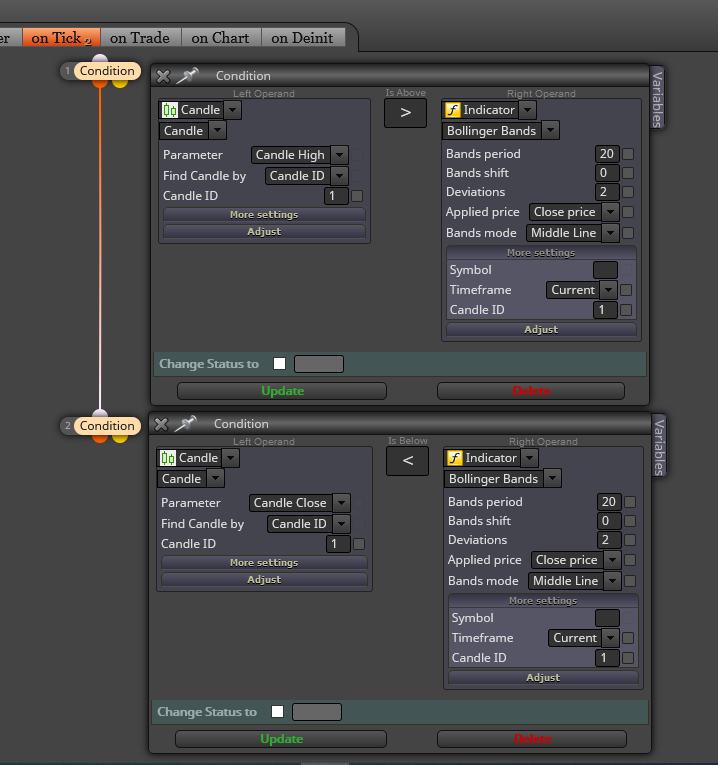Switch to the on Trade tab
The height and width of the screenshot is (765, 718).
[x=140, y=38]
